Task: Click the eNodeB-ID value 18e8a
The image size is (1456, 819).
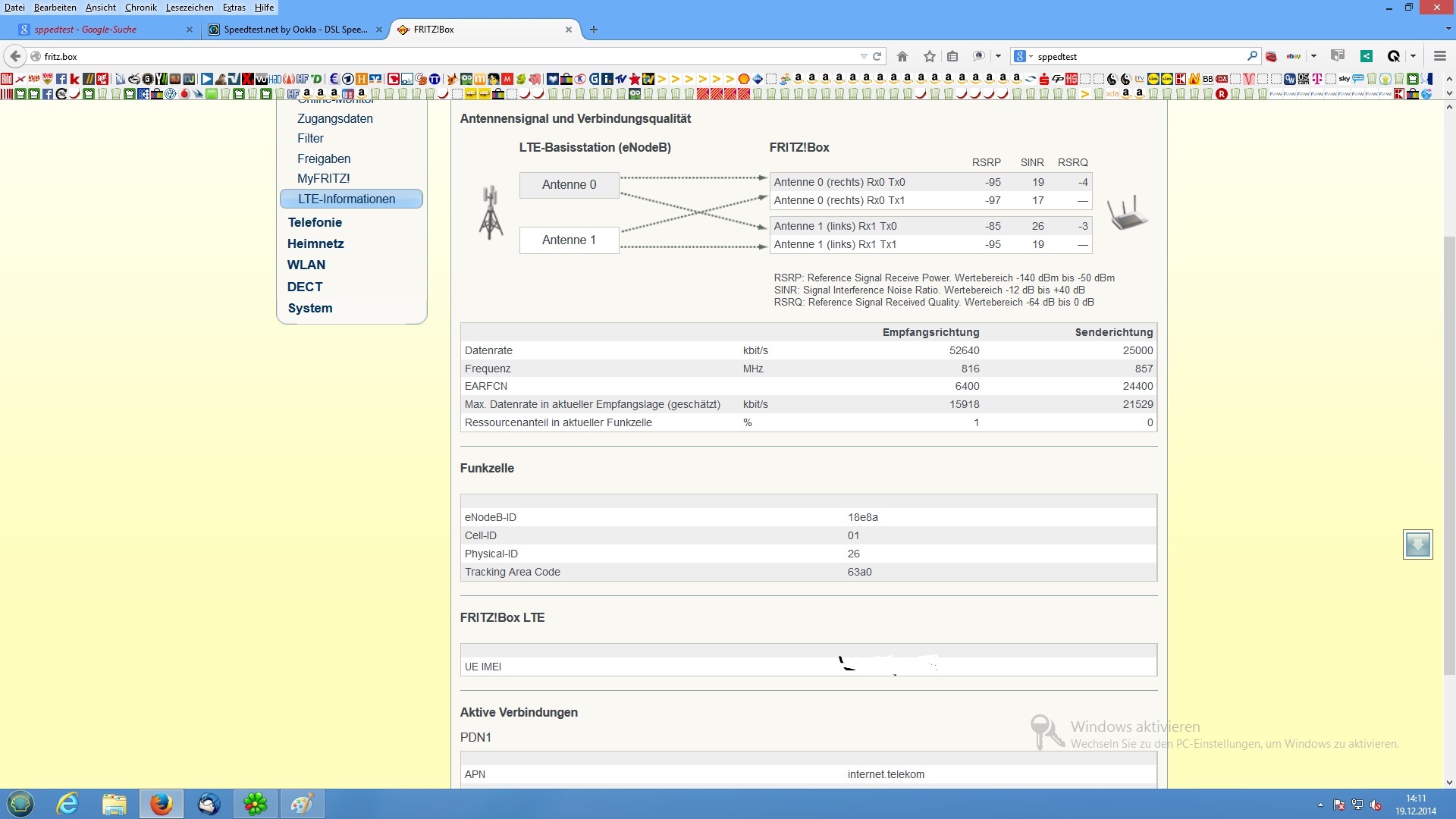Action: click(x=863, y=517)
